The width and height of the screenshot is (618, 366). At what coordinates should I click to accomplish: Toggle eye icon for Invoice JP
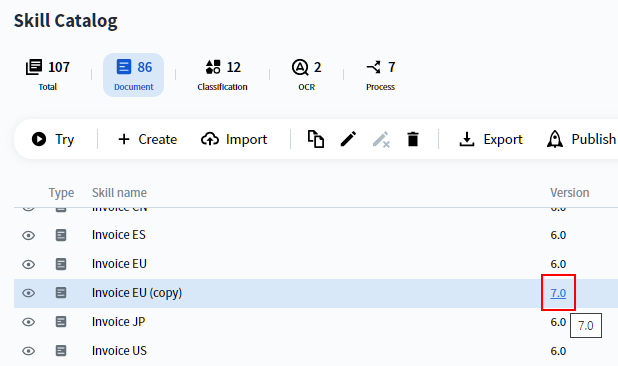point(28,322)
